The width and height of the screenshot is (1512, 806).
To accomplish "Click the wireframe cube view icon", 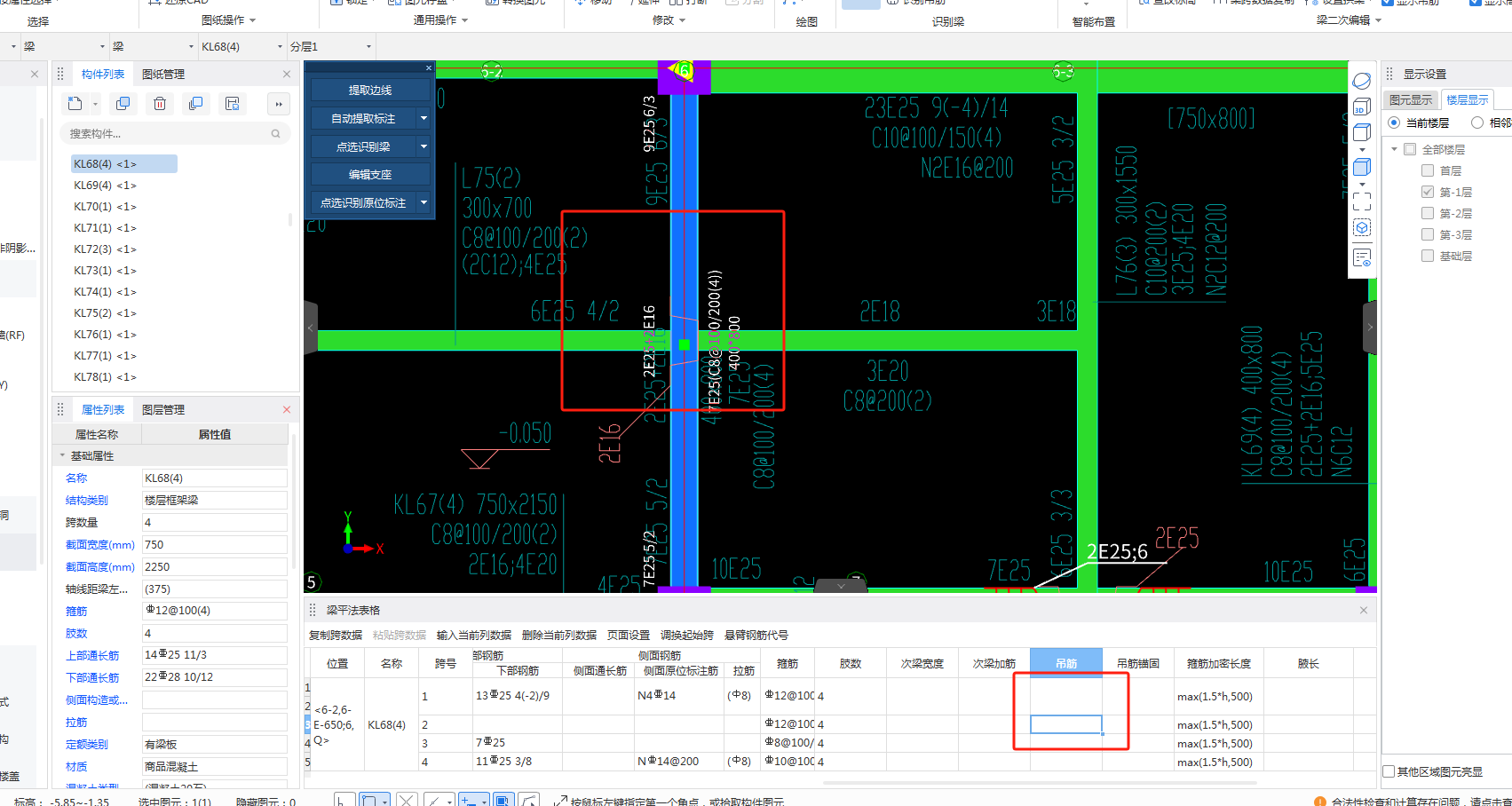I will pos(1362,133).
